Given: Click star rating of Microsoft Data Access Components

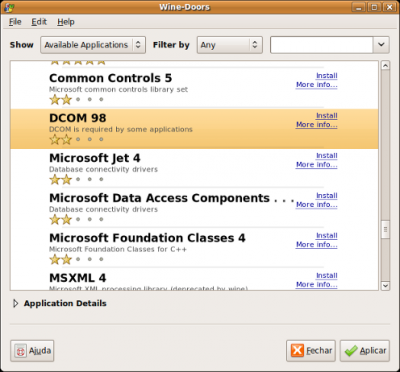Looking at the screenshot, I should 77,219.
